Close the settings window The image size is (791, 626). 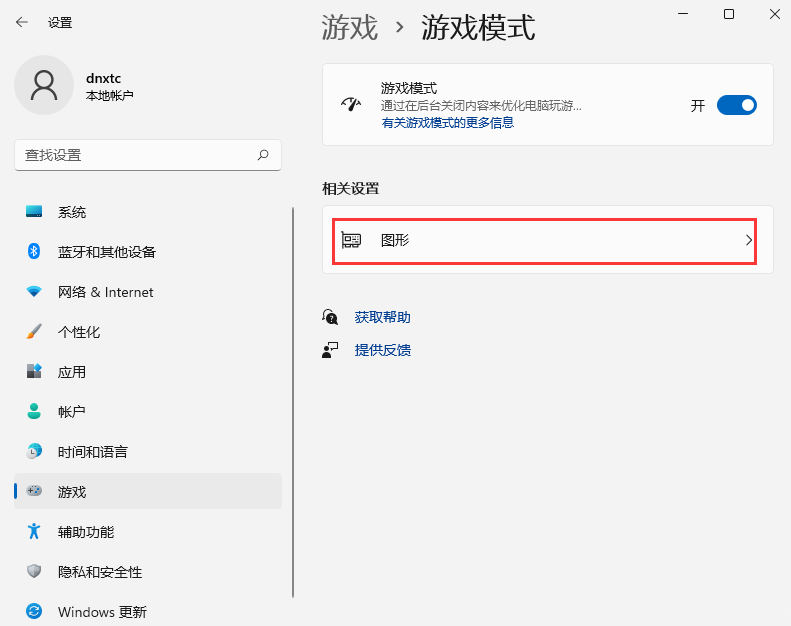(775, 14)
